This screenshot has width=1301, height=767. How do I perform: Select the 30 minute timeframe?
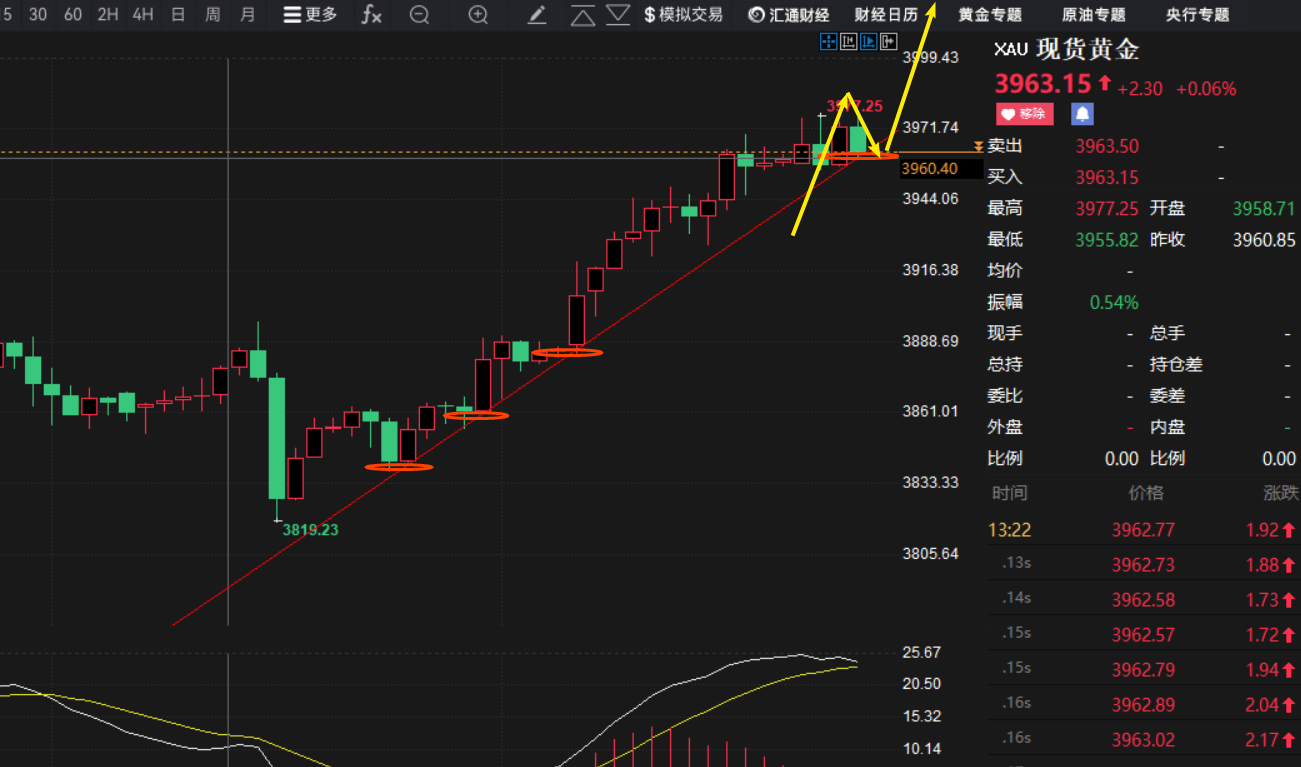[38, 14]
